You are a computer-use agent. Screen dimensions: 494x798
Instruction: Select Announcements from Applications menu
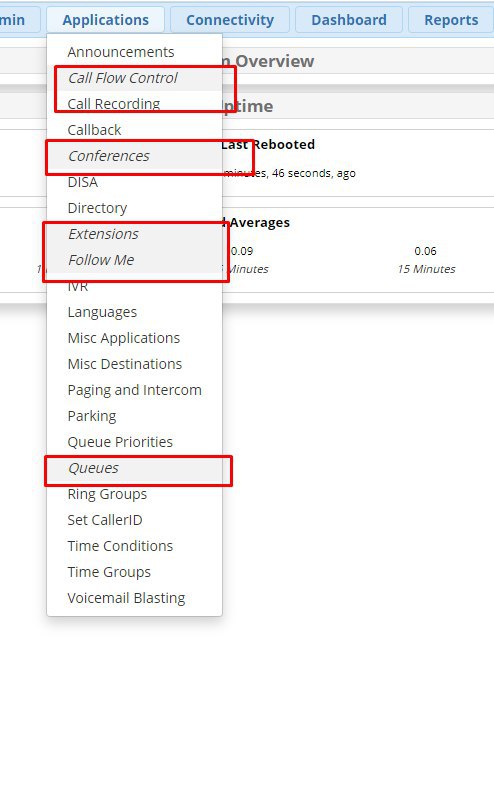click(x=134, y=52)
